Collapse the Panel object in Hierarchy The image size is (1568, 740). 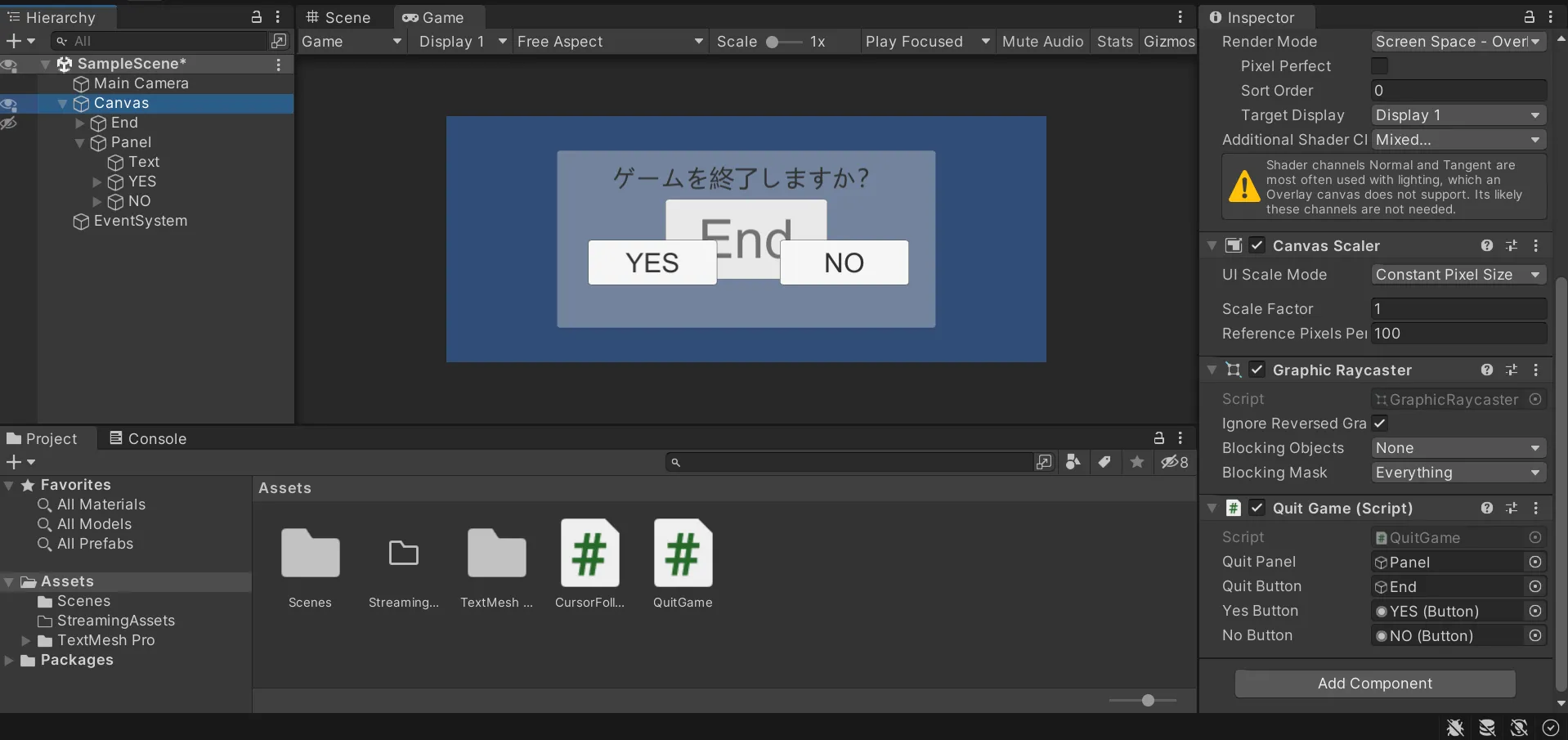(x=80, y=143)
